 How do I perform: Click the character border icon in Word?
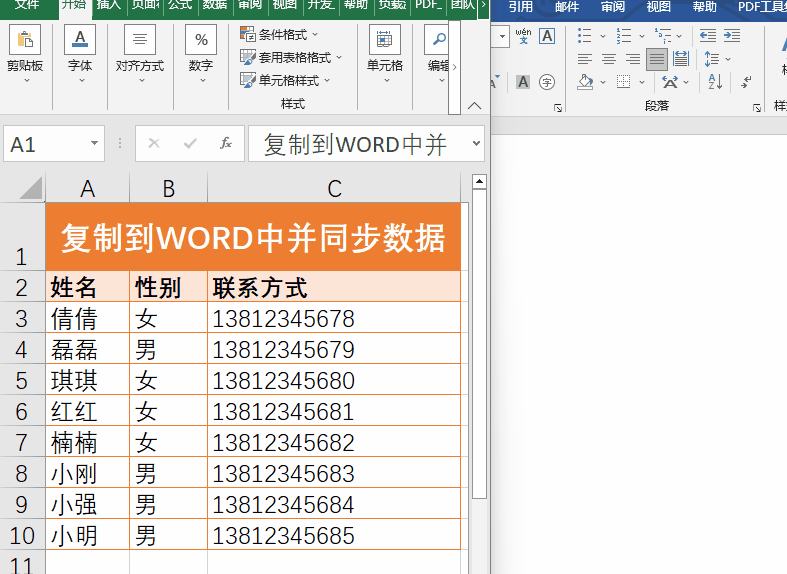(547, 36)
